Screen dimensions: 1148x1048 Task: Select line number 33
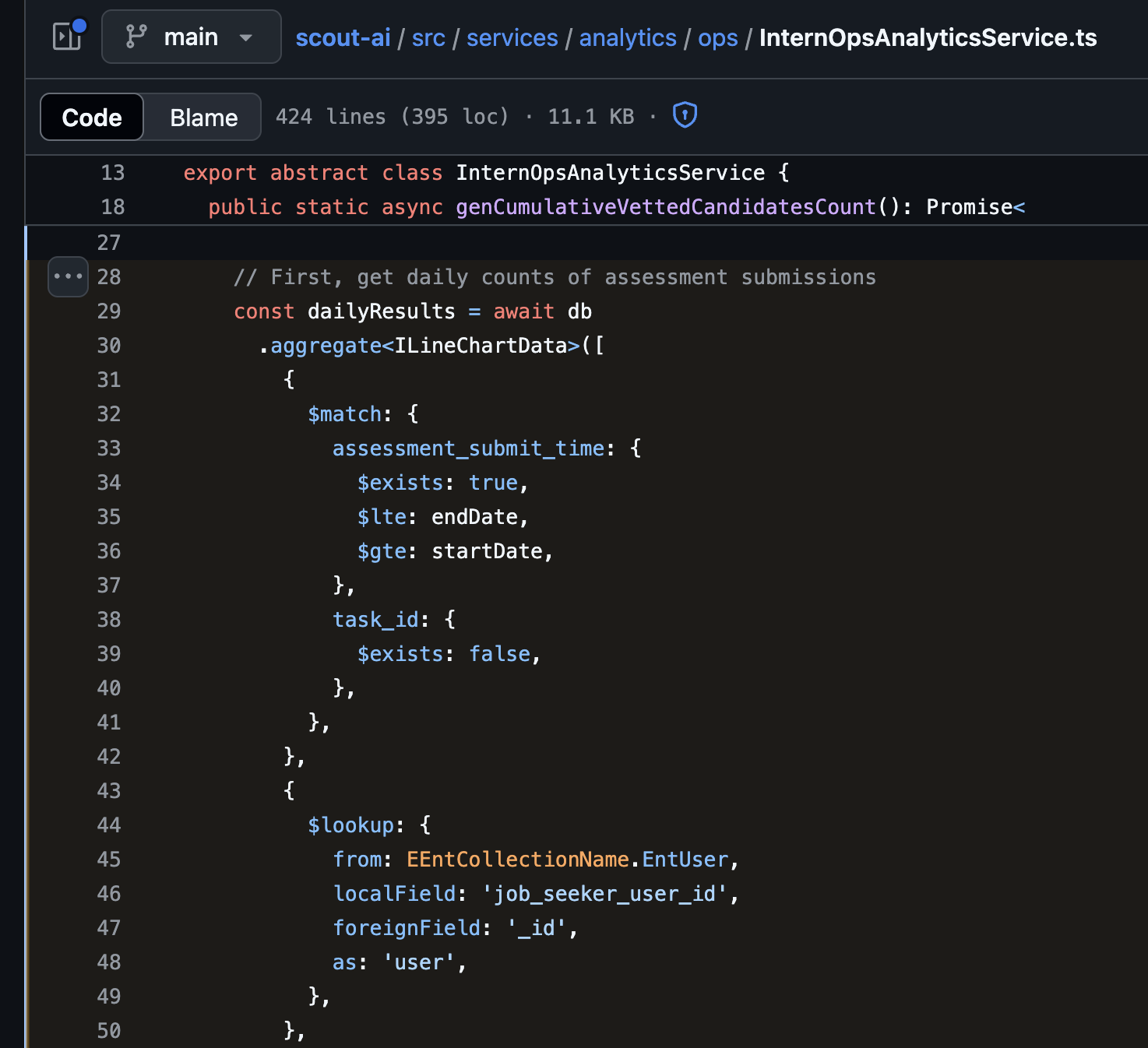pyautogui.click(x=109, y=448)
